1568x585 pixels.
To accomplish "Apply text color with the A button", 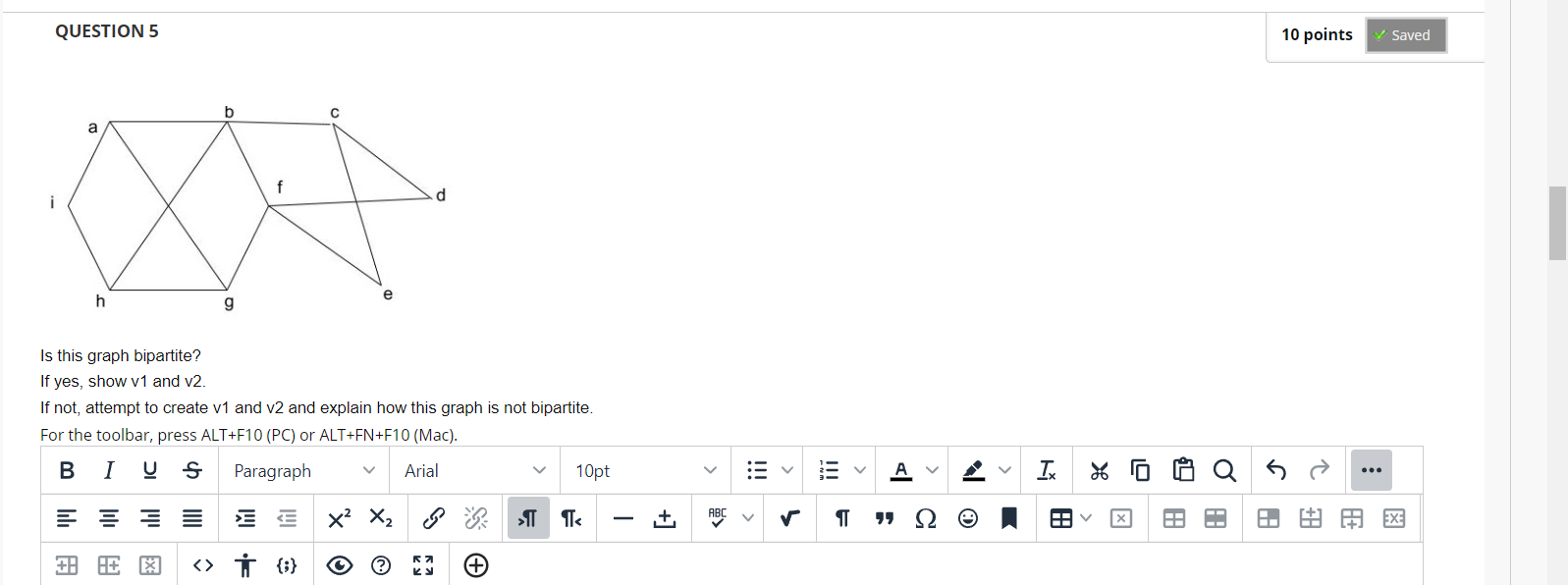I will [x=901, y=471].
